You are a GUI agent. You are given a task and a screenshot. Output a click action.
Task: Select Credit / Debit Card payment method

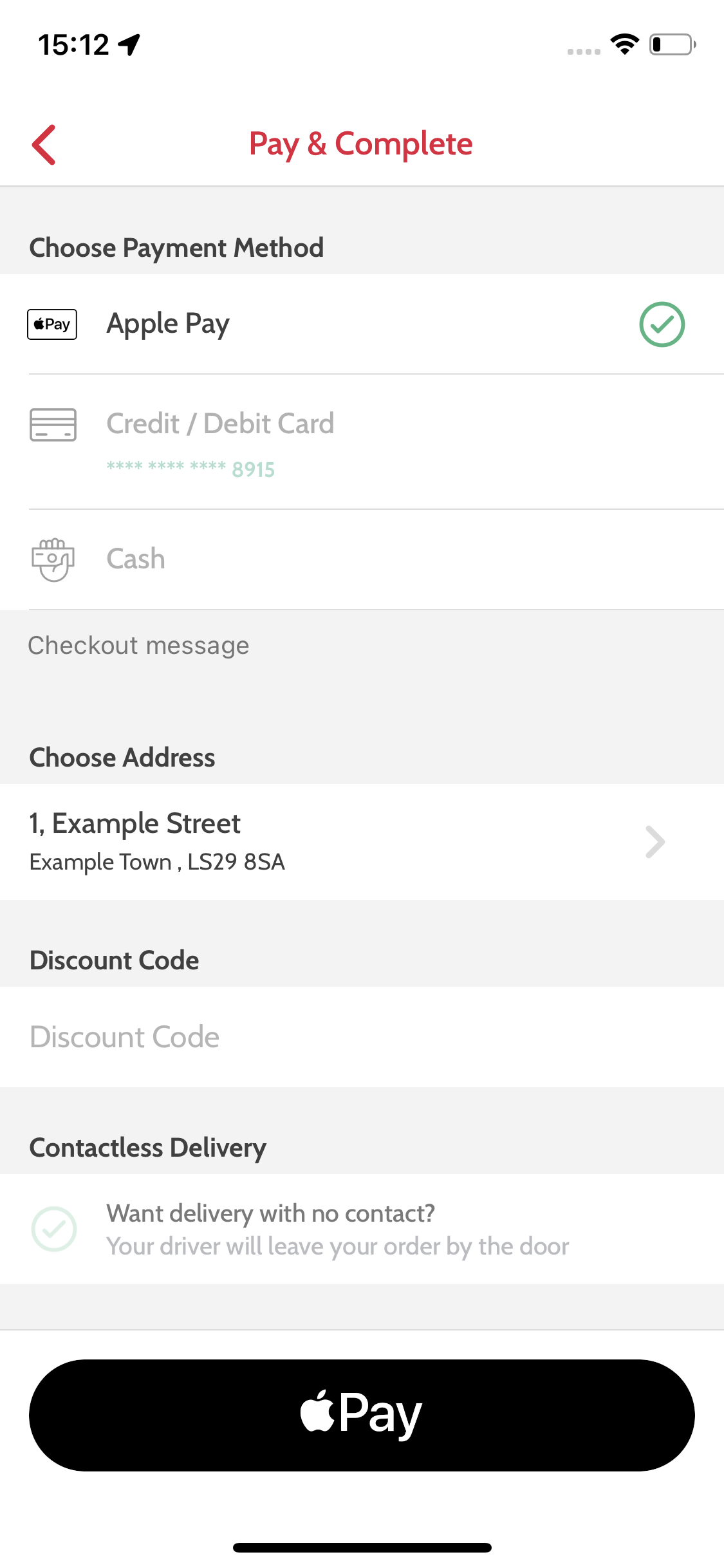point(220,424)
